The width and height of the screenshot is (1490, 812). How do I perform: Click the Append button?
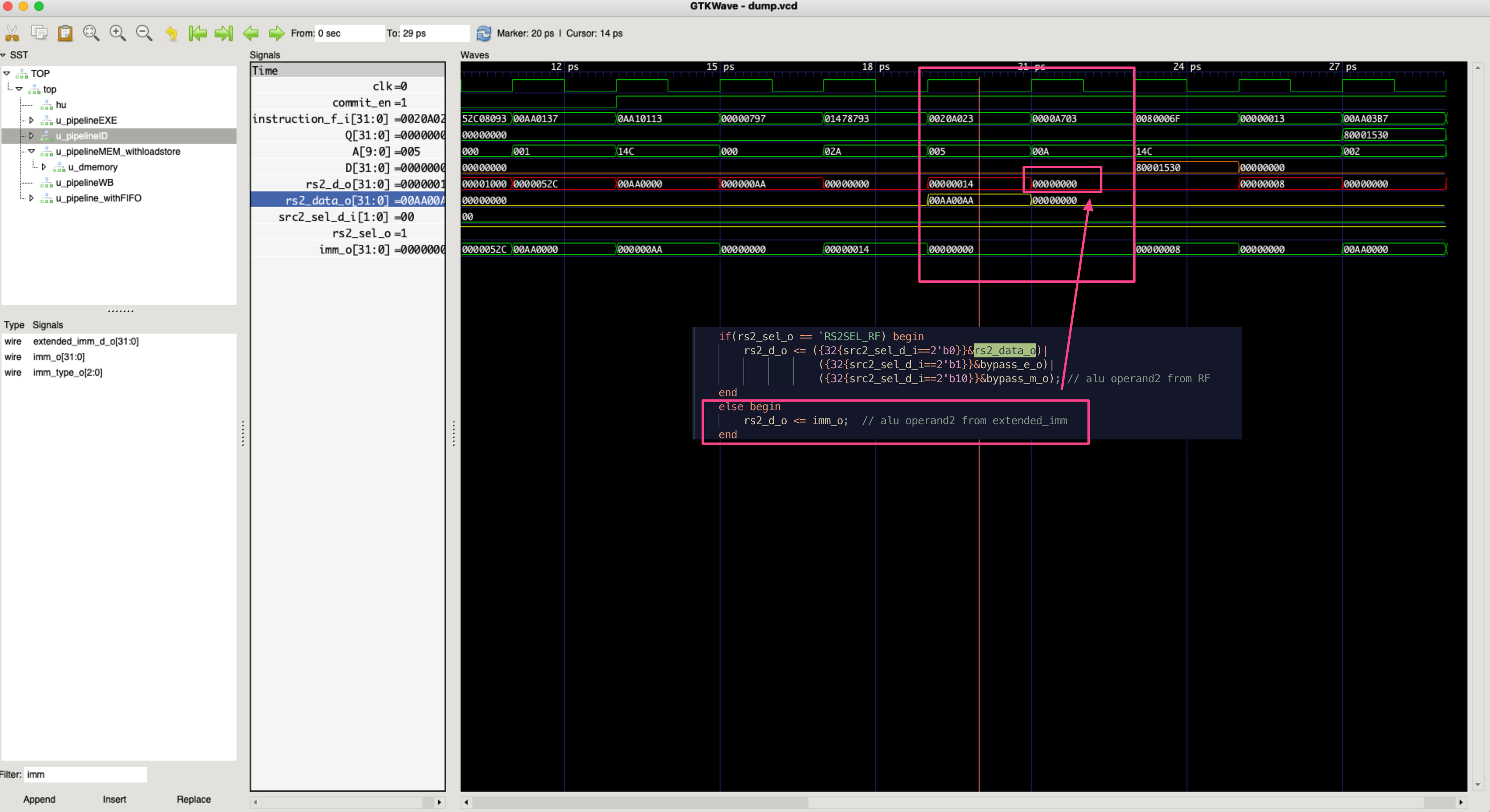click(x=39, y=799)
